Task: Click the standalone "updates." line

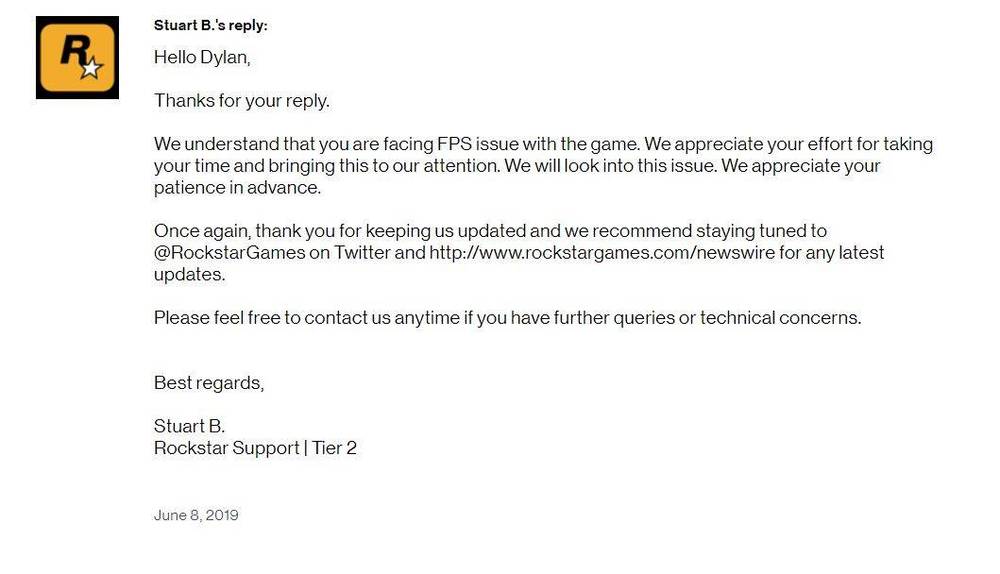Action: click(x=189, y=274)
